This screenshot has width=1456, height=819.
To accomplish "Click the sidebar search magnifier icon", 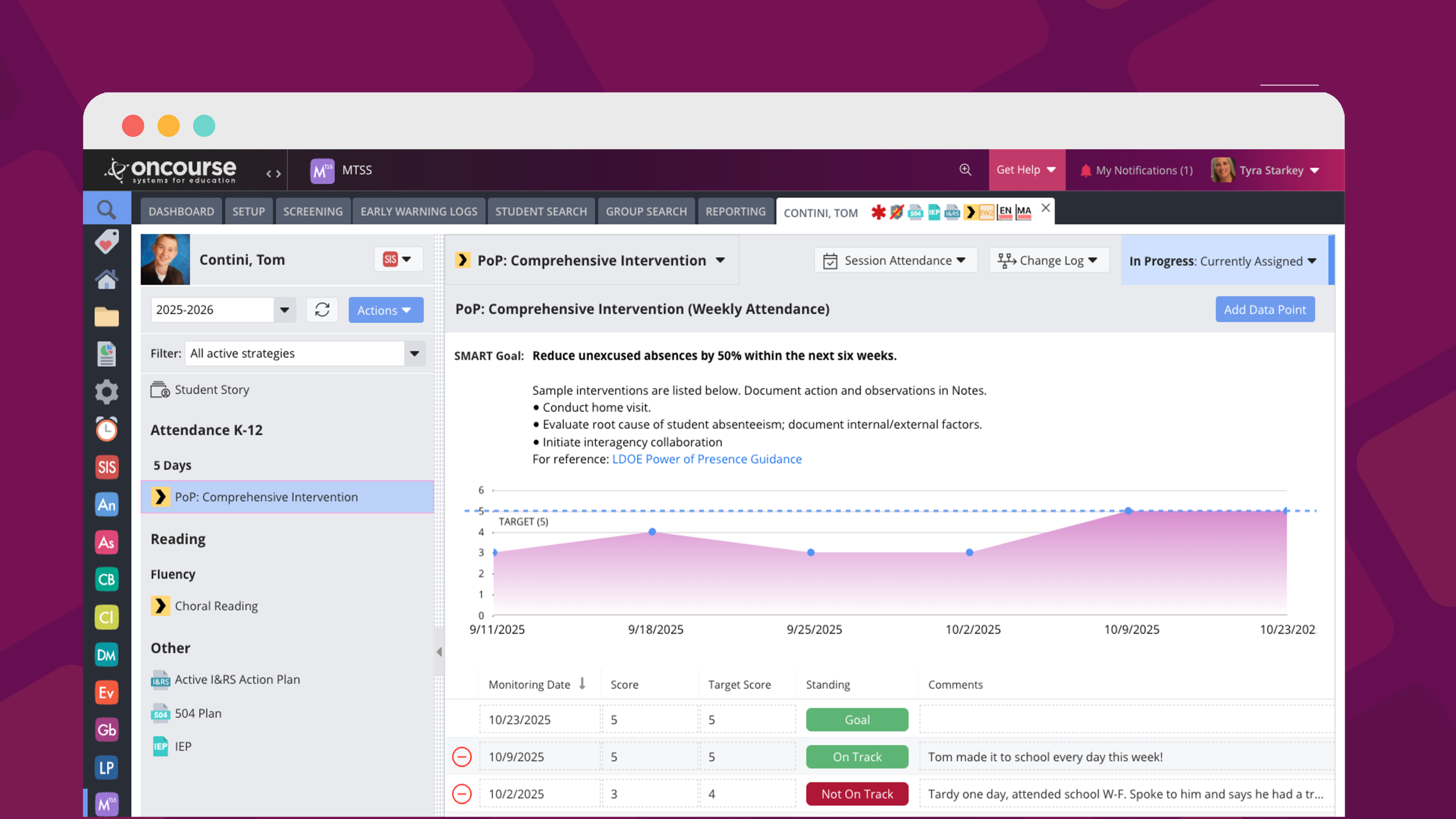I will pyautogui.click(x=106, y=210).
